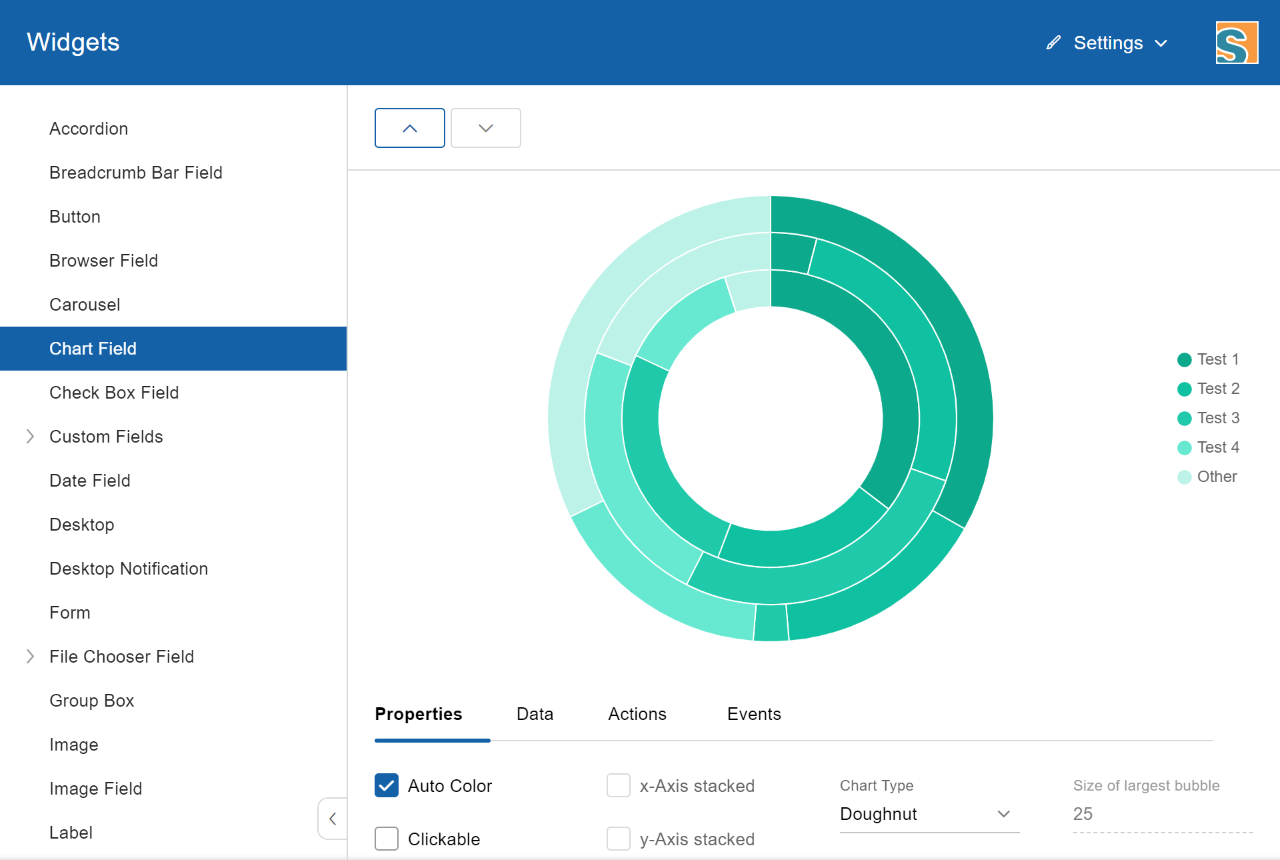Click the Scout logo in header
1280x860 pixels.
(1237, 43)
